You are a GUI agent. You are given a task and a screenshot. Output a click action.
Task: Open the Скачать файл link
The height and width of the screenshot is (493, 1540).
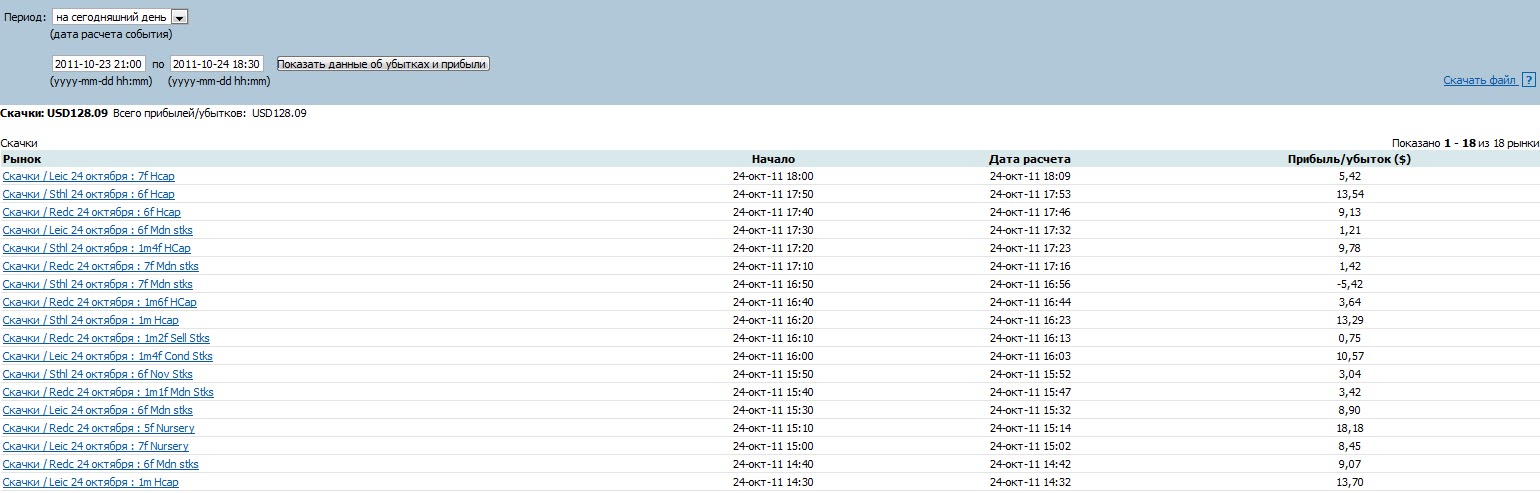1480,80
